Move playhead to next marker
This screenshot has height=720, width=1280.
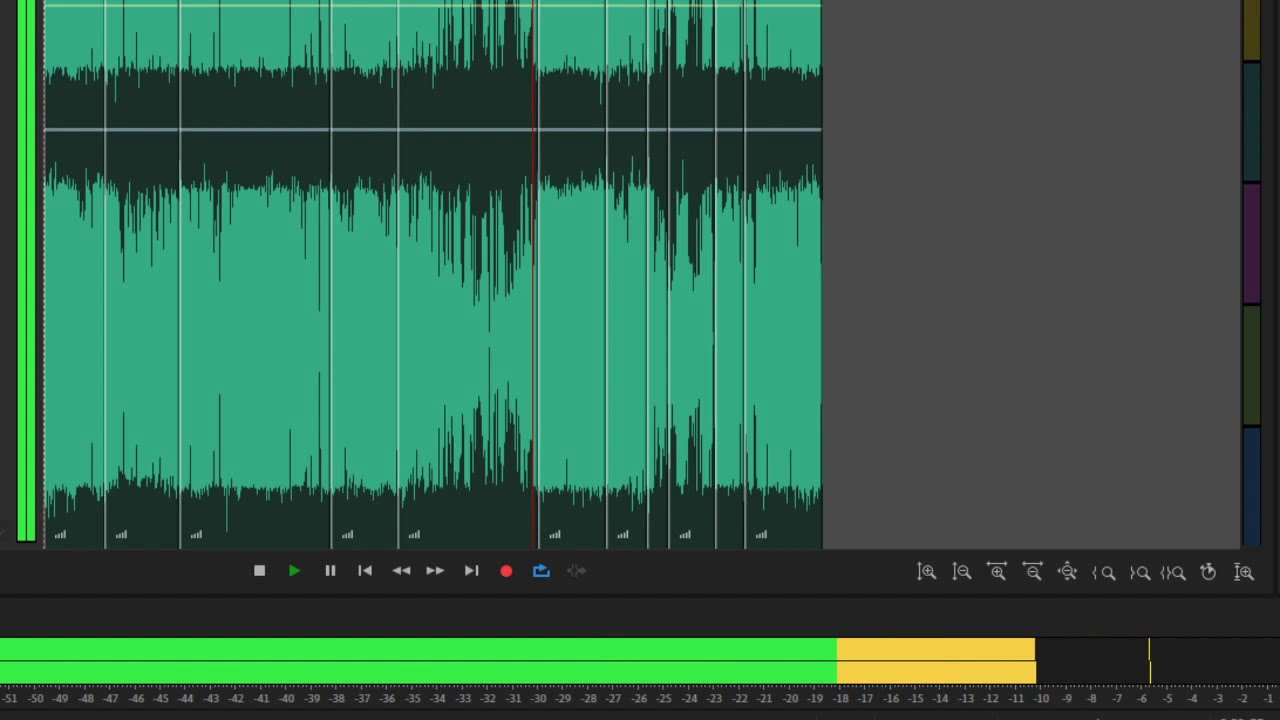point(471,571)
